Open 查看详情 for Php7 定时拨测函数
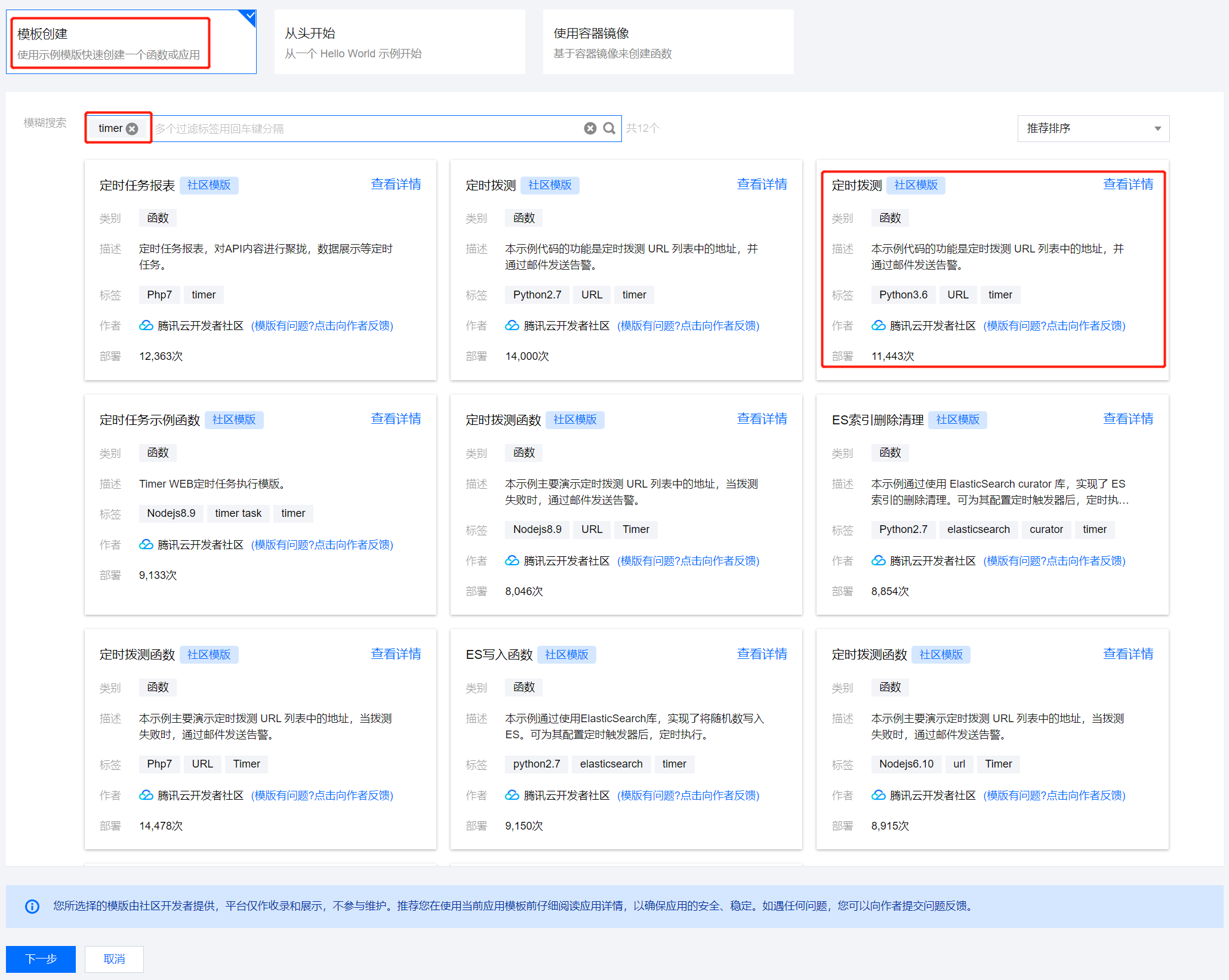The image size is (1229, 980). 396,654
